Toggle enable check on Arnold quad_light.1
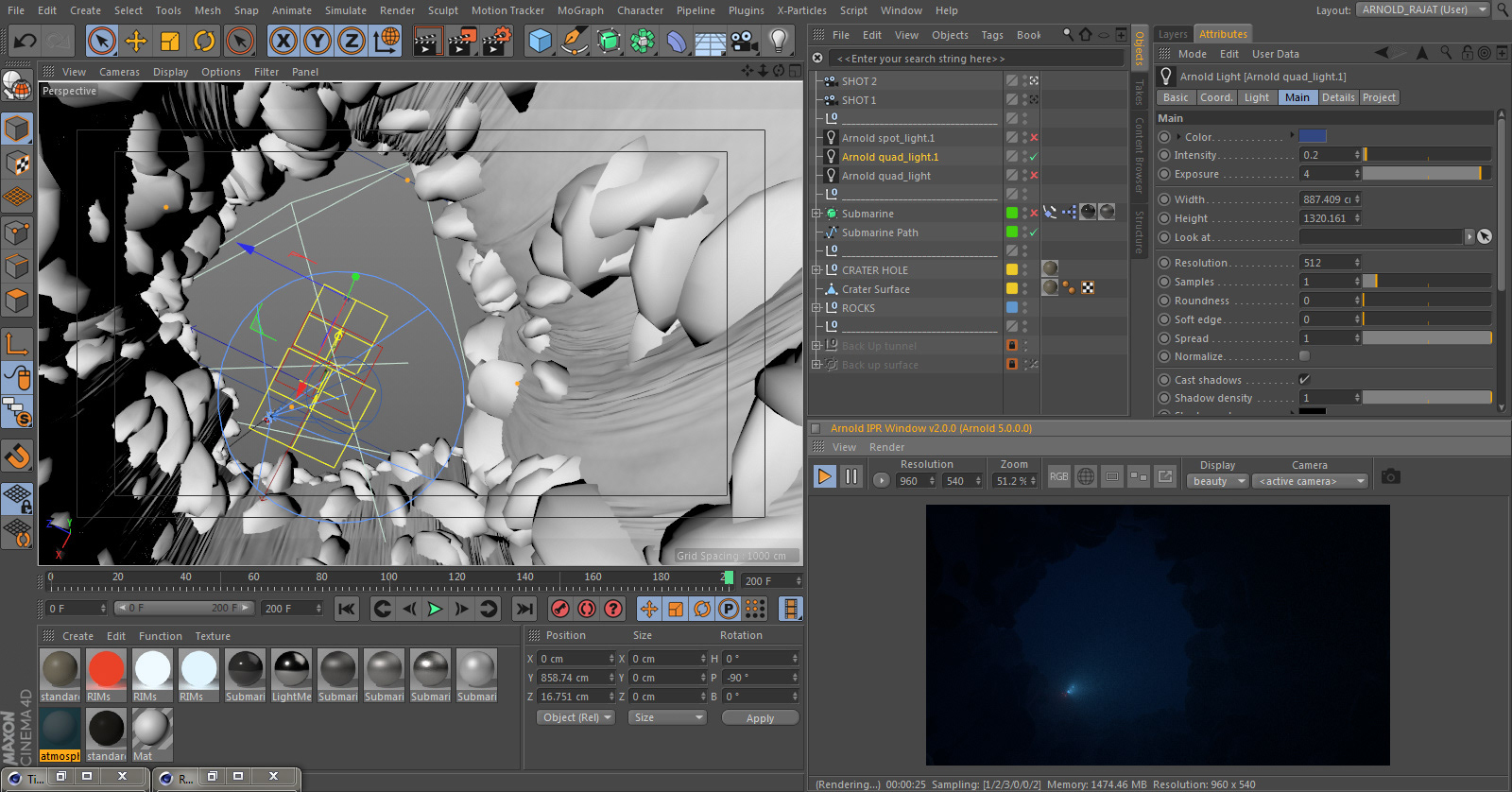 (1034, 157)
